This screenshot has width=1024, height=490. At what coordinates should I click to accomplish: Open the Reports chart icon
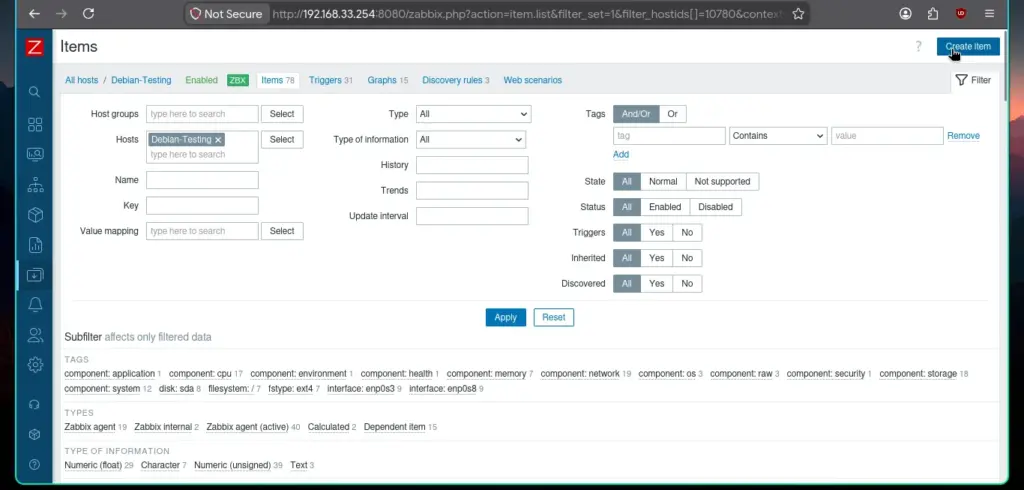[x=35, y=246]
